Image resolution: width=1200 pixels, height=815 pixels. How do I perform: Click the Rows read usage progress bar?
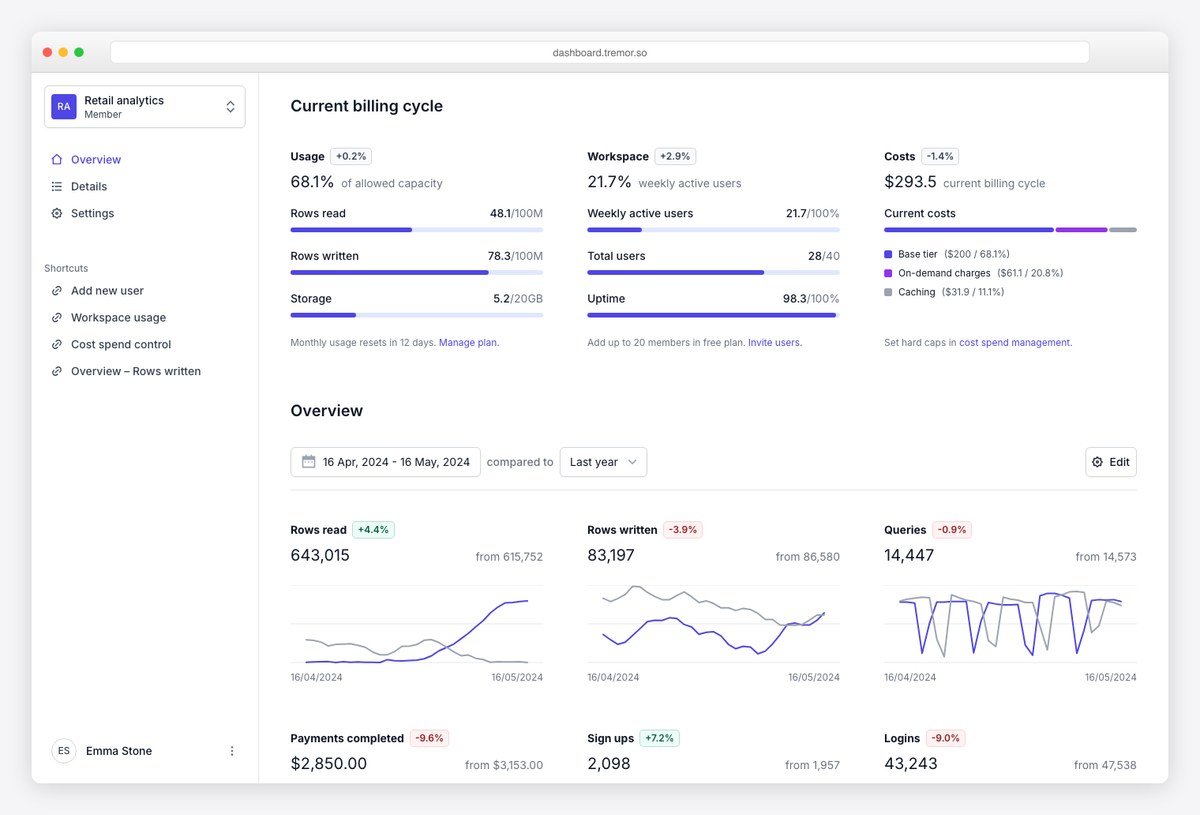click(x=417, y=230)
